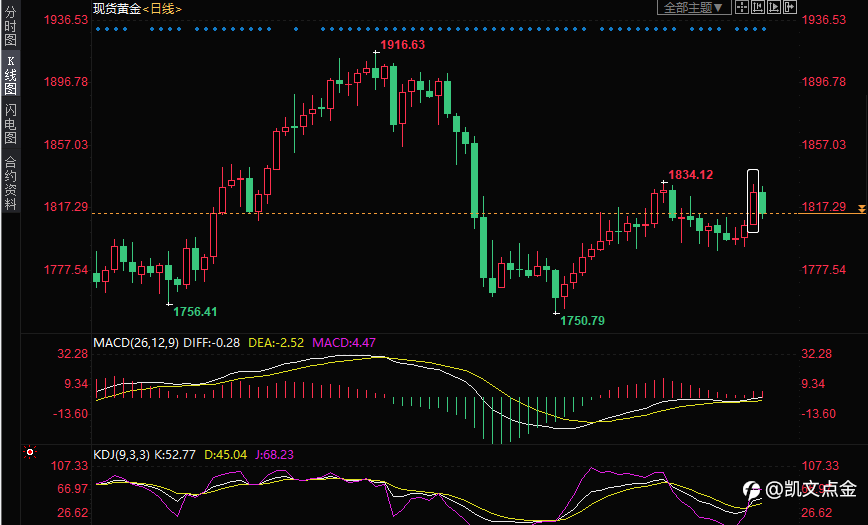The image size is (868, 525).
Task: Open the 闪电图 tab
Action: pos(10,123)
